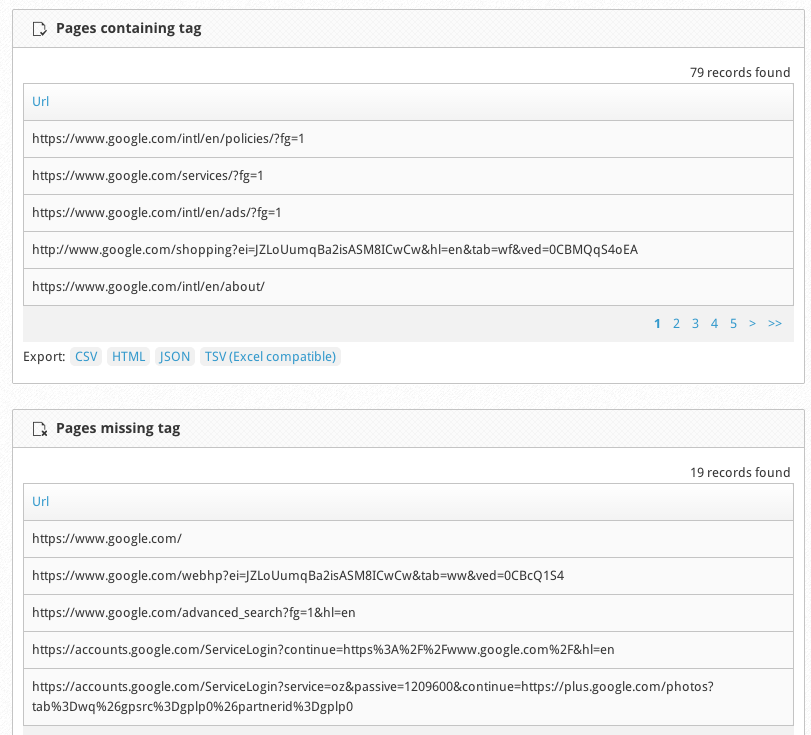The height and width of the screenshot is (735, 811).
Task: Click the Pages missing tag icon
Action: click(40, 429)
